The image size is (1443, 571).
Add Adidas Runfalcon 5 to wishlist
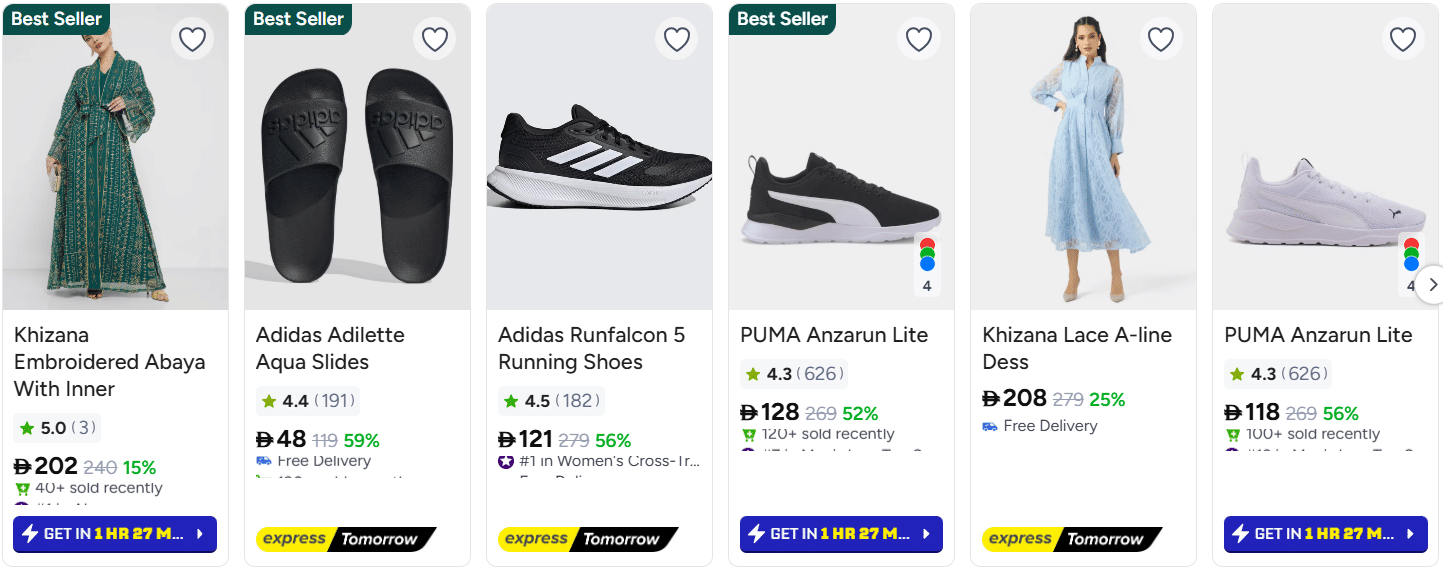pyautogui.click(x=677, y=39)
